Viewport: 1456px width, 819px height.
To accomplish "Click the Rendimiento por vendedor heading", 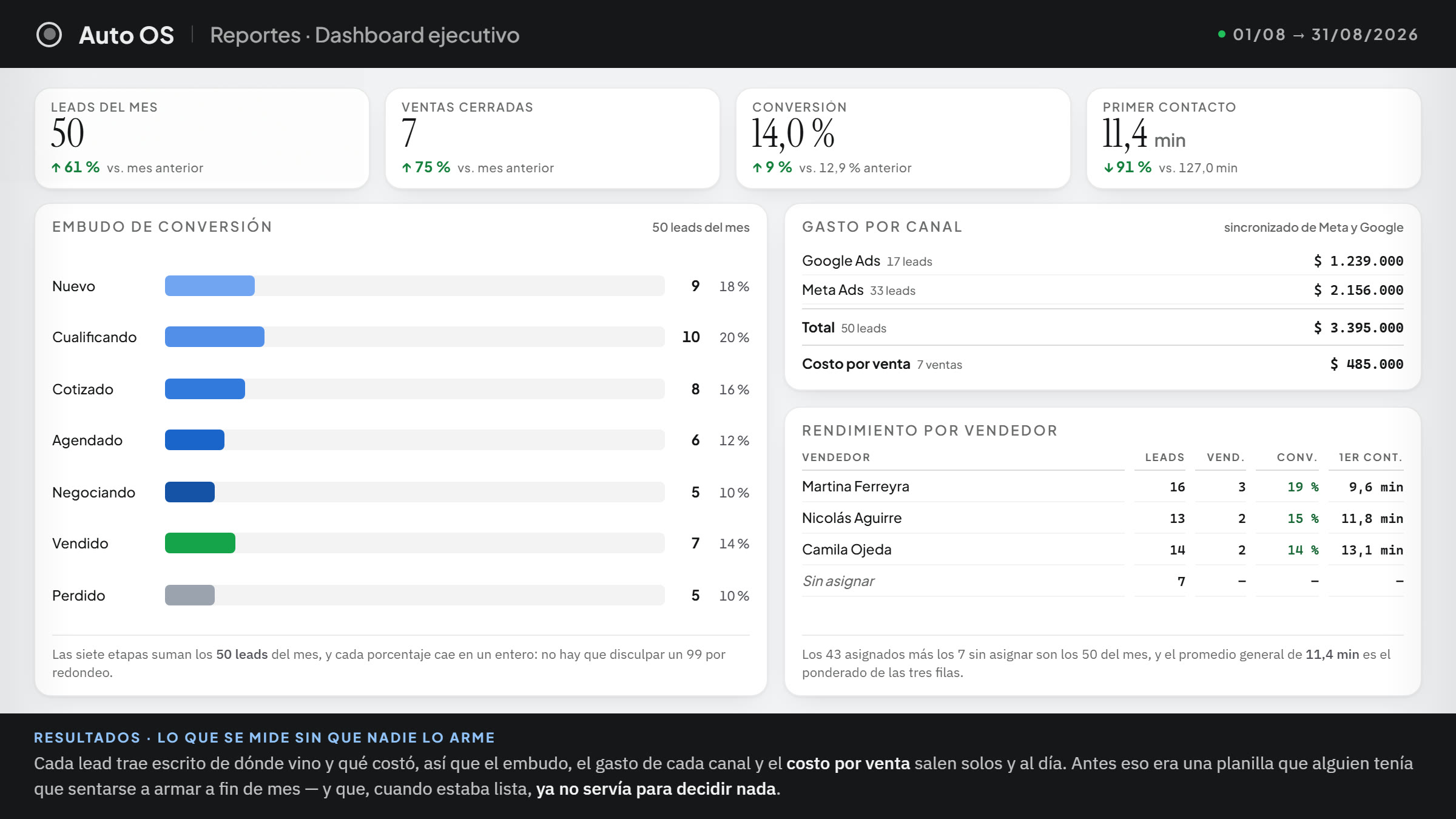I will pyautogui.click(x=929, y=431).
